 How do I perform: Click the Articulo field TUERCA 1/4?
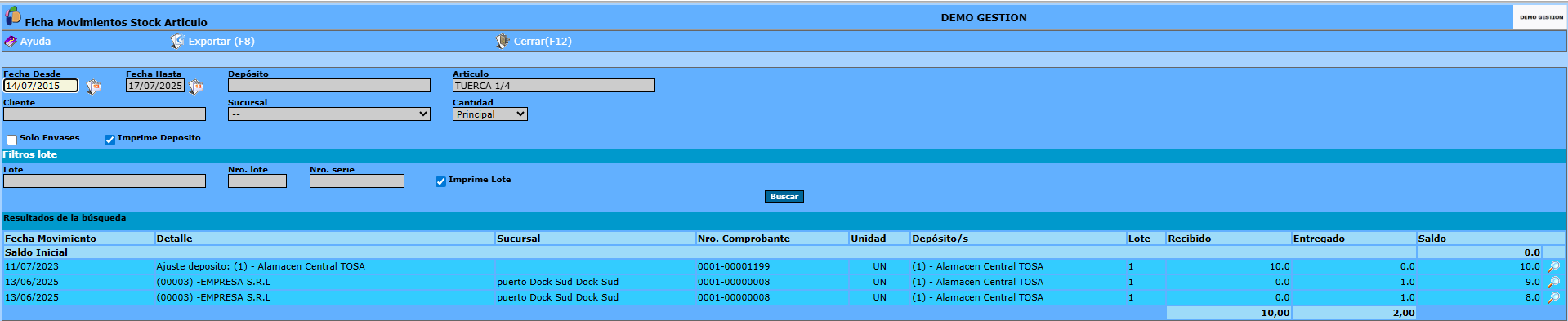click(554, 86)
